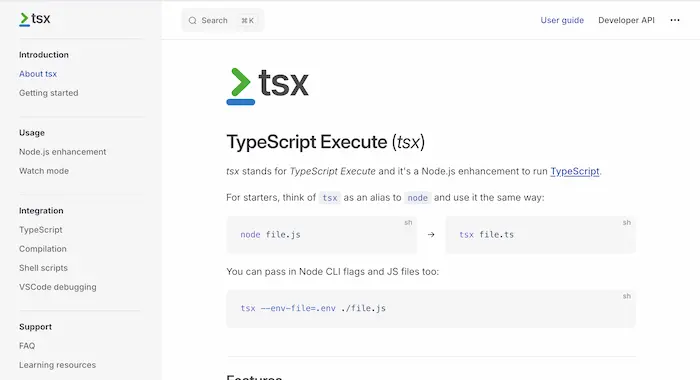Click the 'tsx --env-file=.env ./file.js' code block
Screen dimensions: 700x380
[x=431, y=309]
